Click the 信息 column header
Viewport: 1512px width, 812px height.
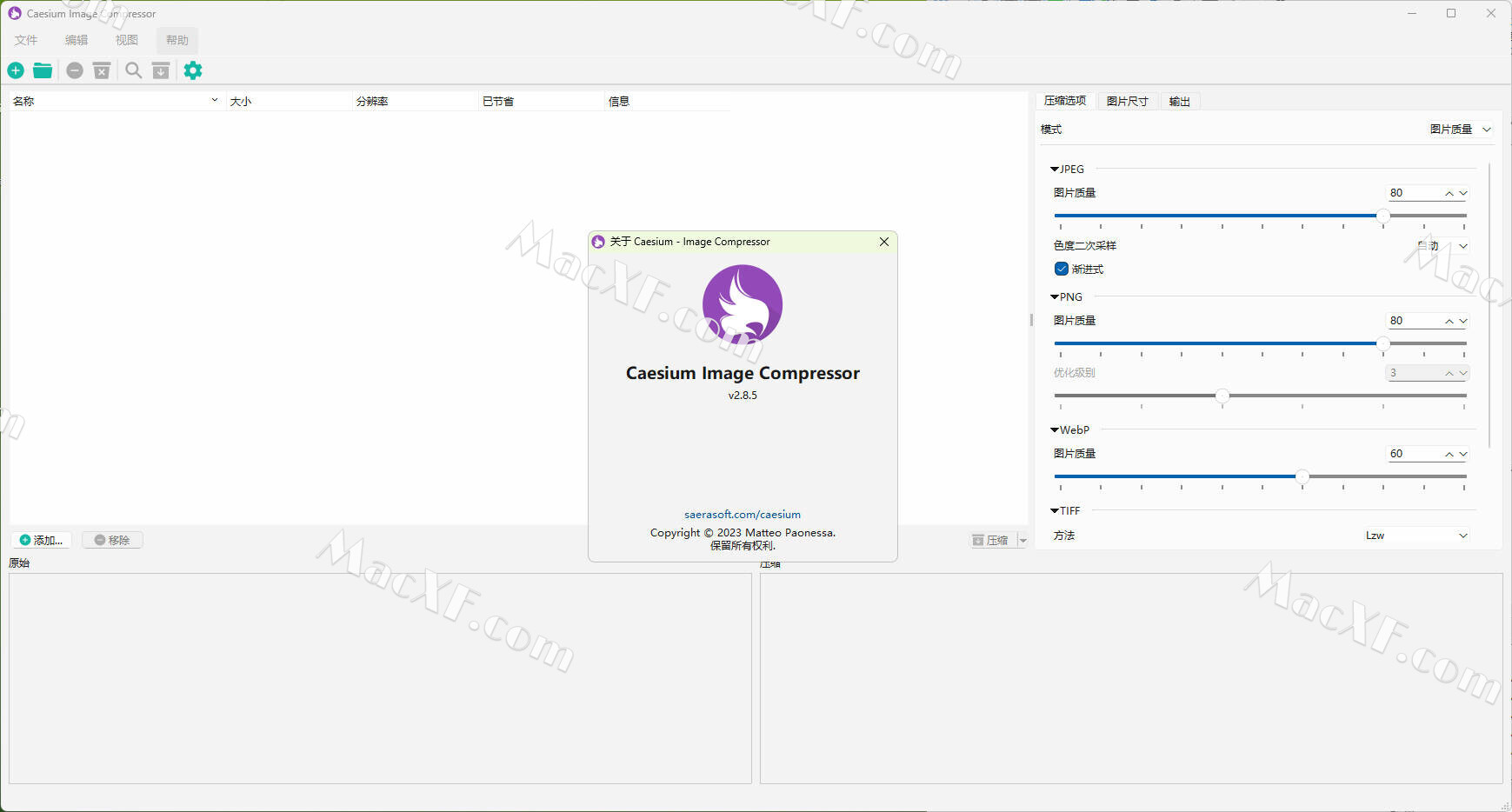[x=667, y=102]
